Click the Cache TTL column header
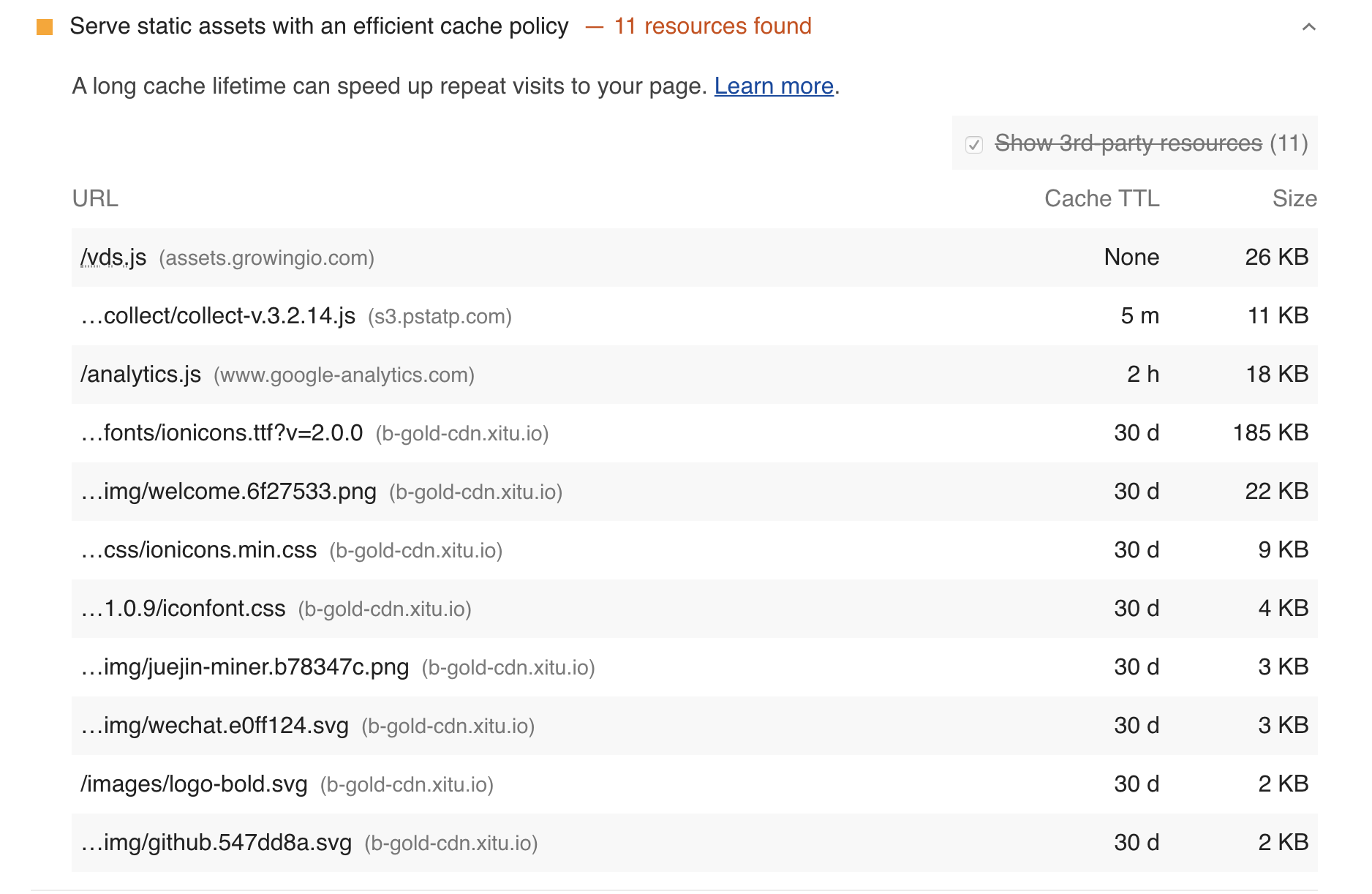Viewport: 1372px width, 894px height. point(1101,198)
